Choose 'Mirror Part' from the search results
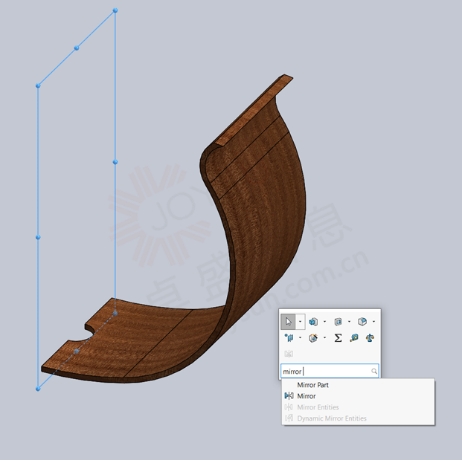This screenshot has height=461, width=462. (313, 385)
